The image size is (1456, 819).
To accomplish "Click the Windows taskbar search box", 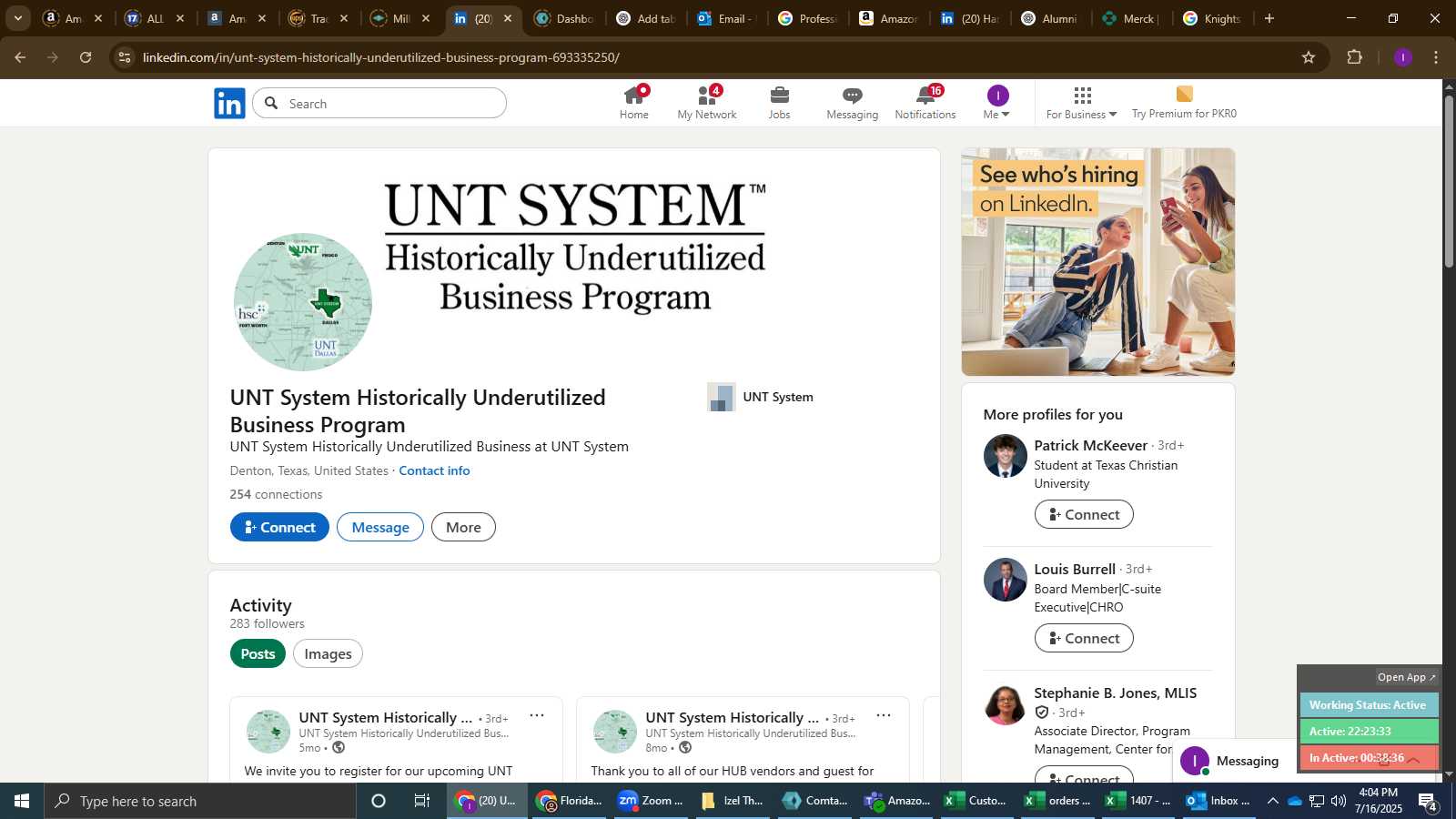I will [200, 801].
